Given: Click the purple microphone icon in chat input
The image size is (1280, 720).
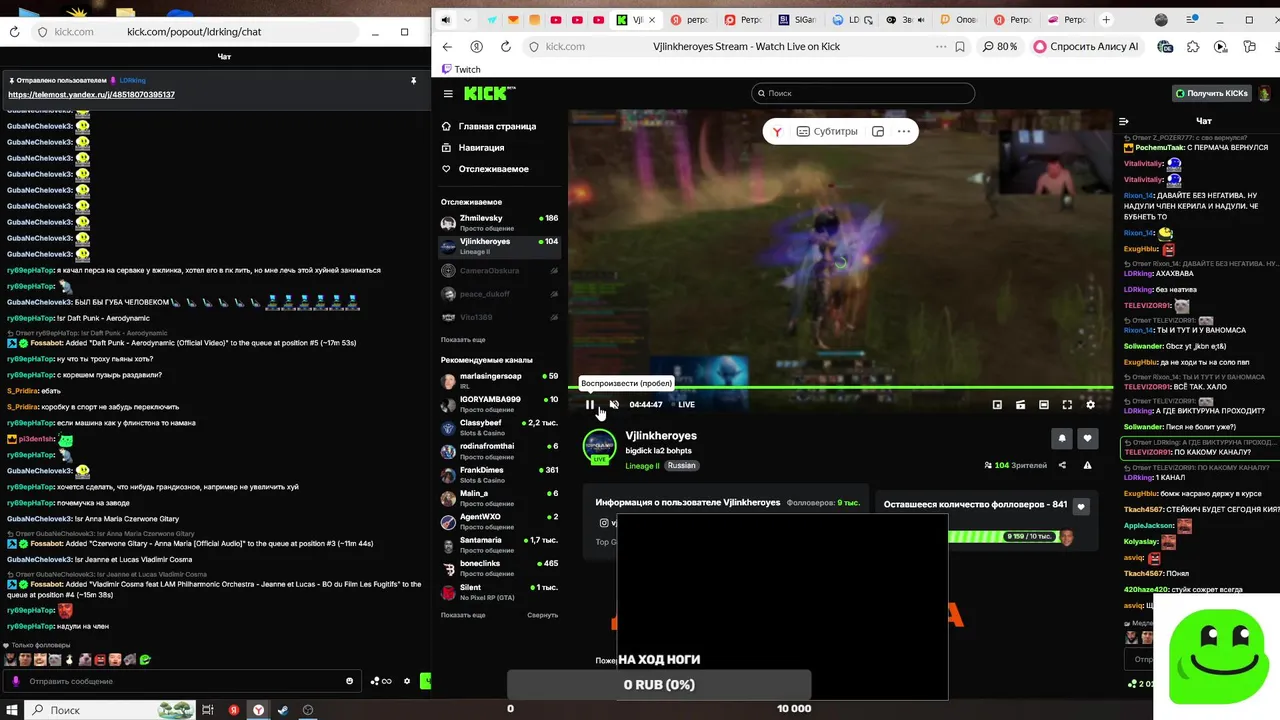Looking at the screenshot, I should (x=15, y=681).
